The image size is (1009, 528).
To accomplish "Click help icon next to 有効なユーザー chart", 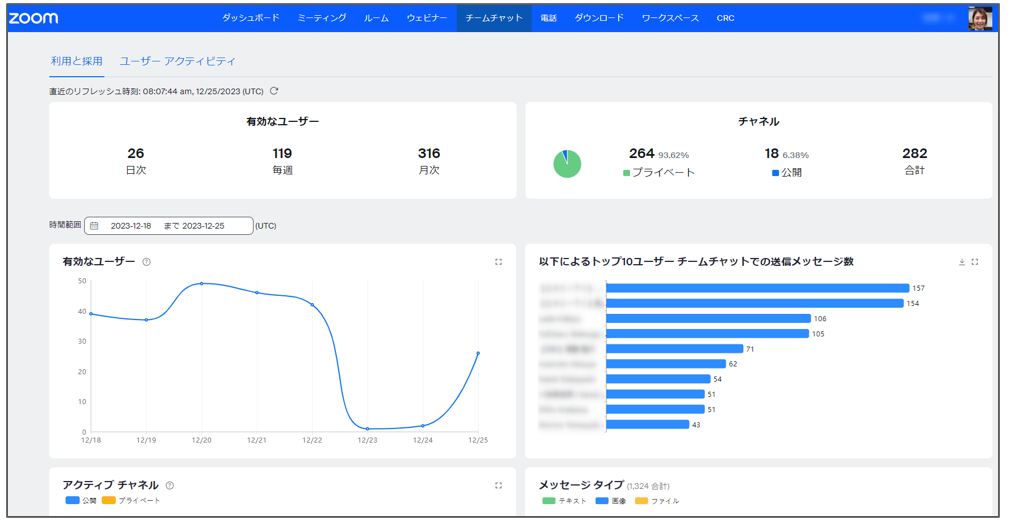I will tap(147, 262).
